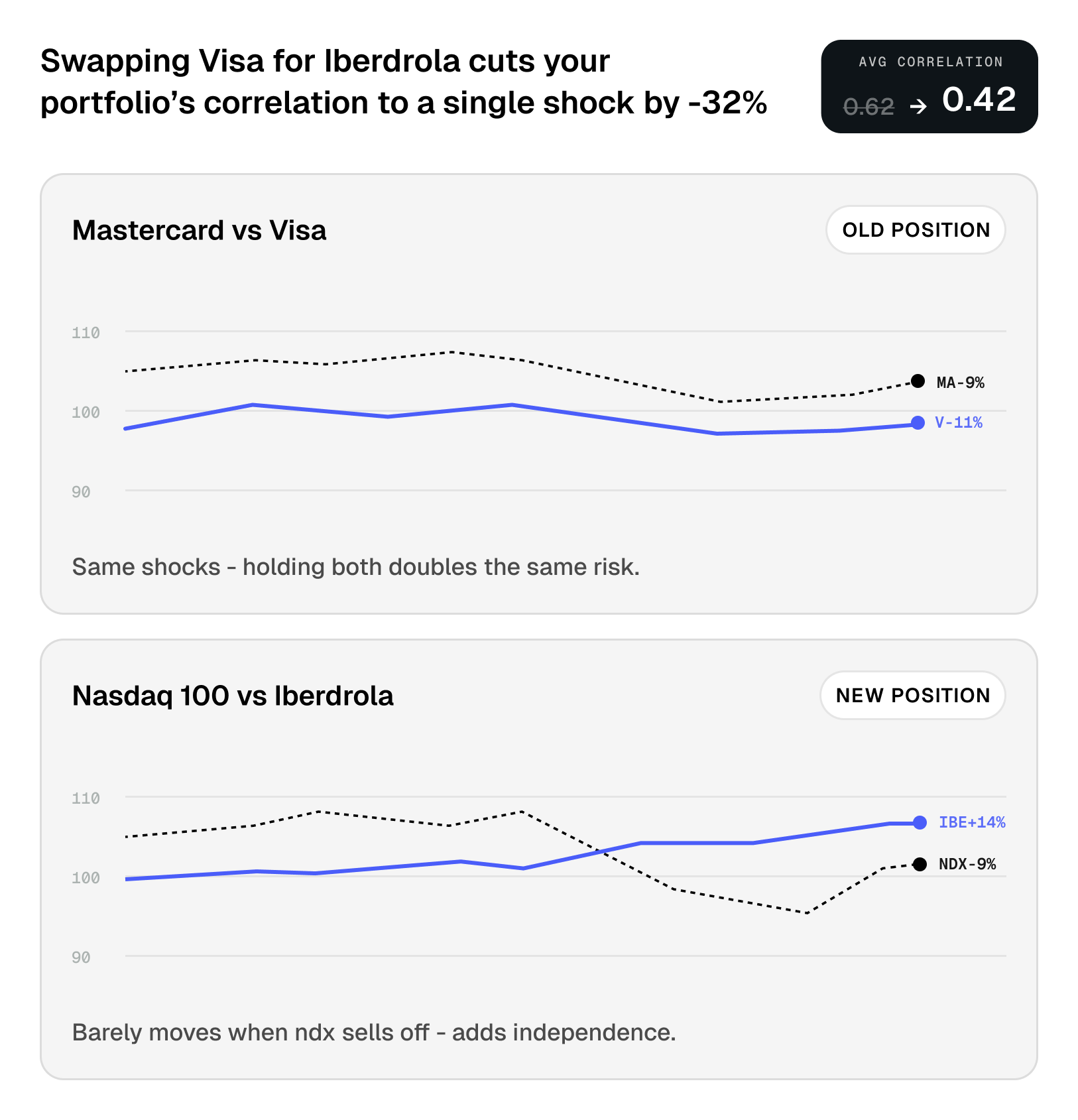Click the OLD POSITION badge
The width and height of the screenshot is (1078, 1120).
pyautogui.click(x=916, y=230)
